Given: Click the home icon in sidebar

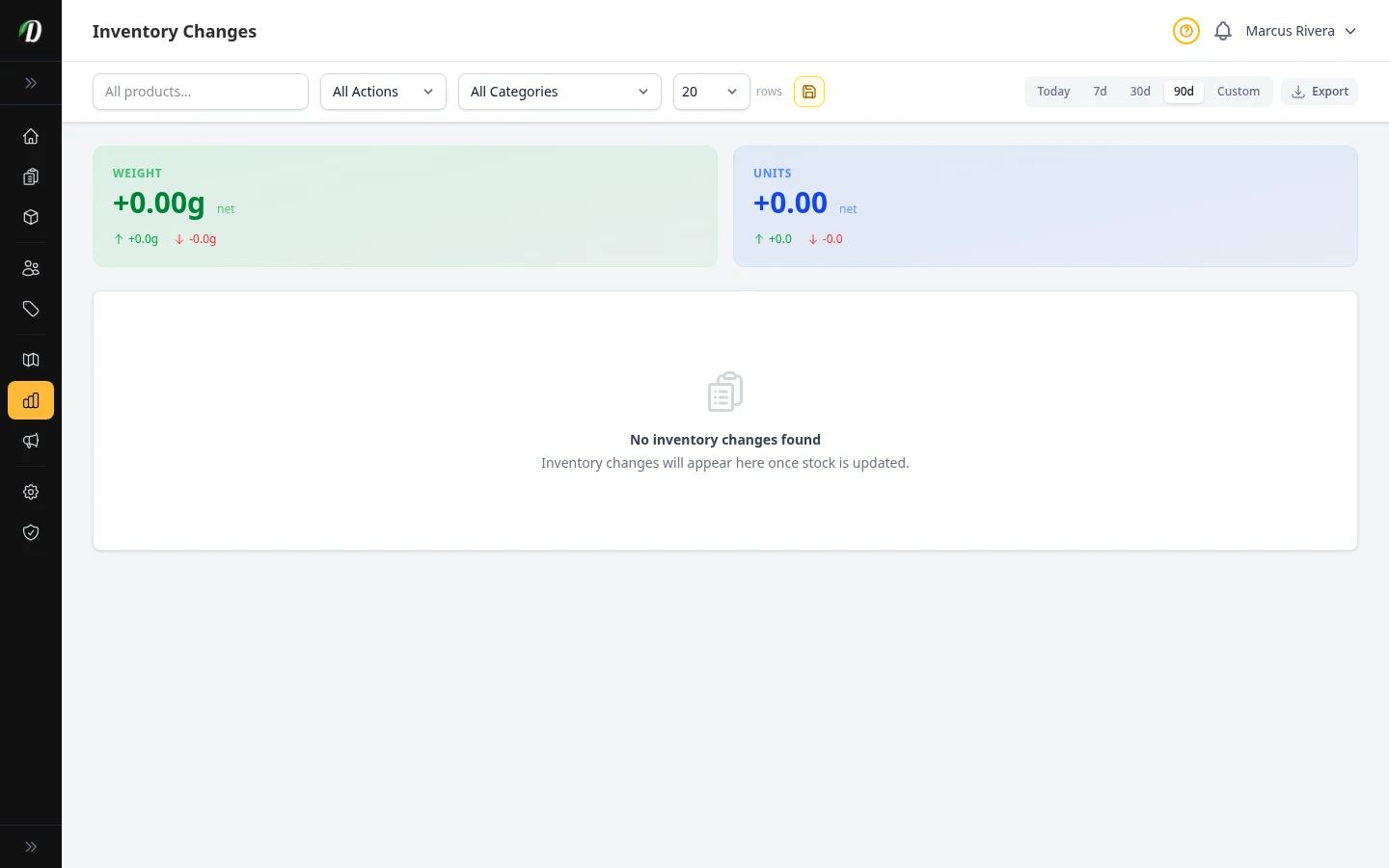Looking at the screenshot, I should (x=31, y=136).
